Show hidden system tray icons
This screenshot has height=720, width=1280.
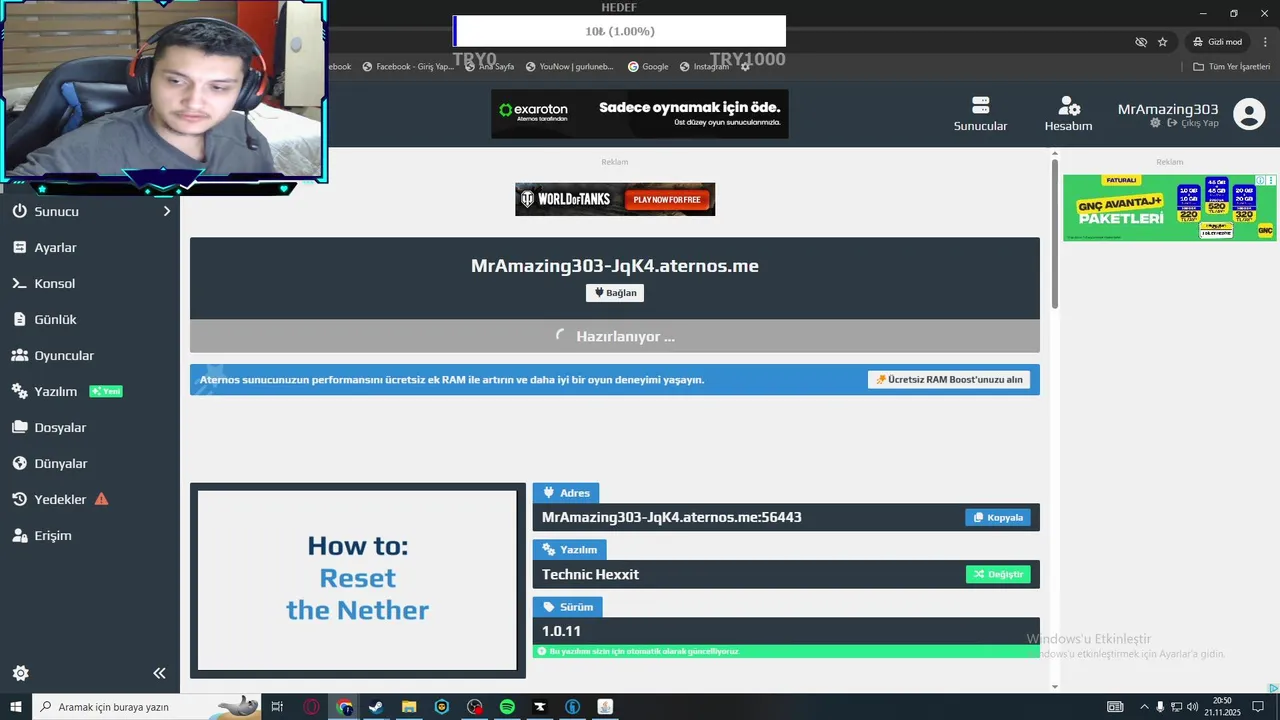[x=1144, y=707]
